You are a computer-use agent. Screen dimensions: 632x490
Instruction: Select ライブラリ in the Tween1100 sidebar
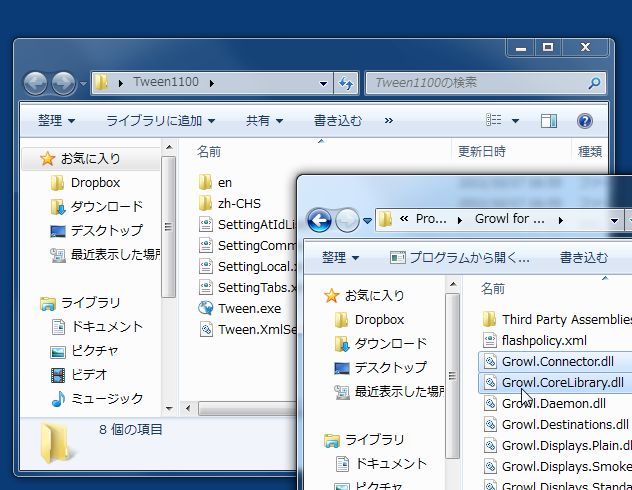pyautogui.click(x=80, y=303)
